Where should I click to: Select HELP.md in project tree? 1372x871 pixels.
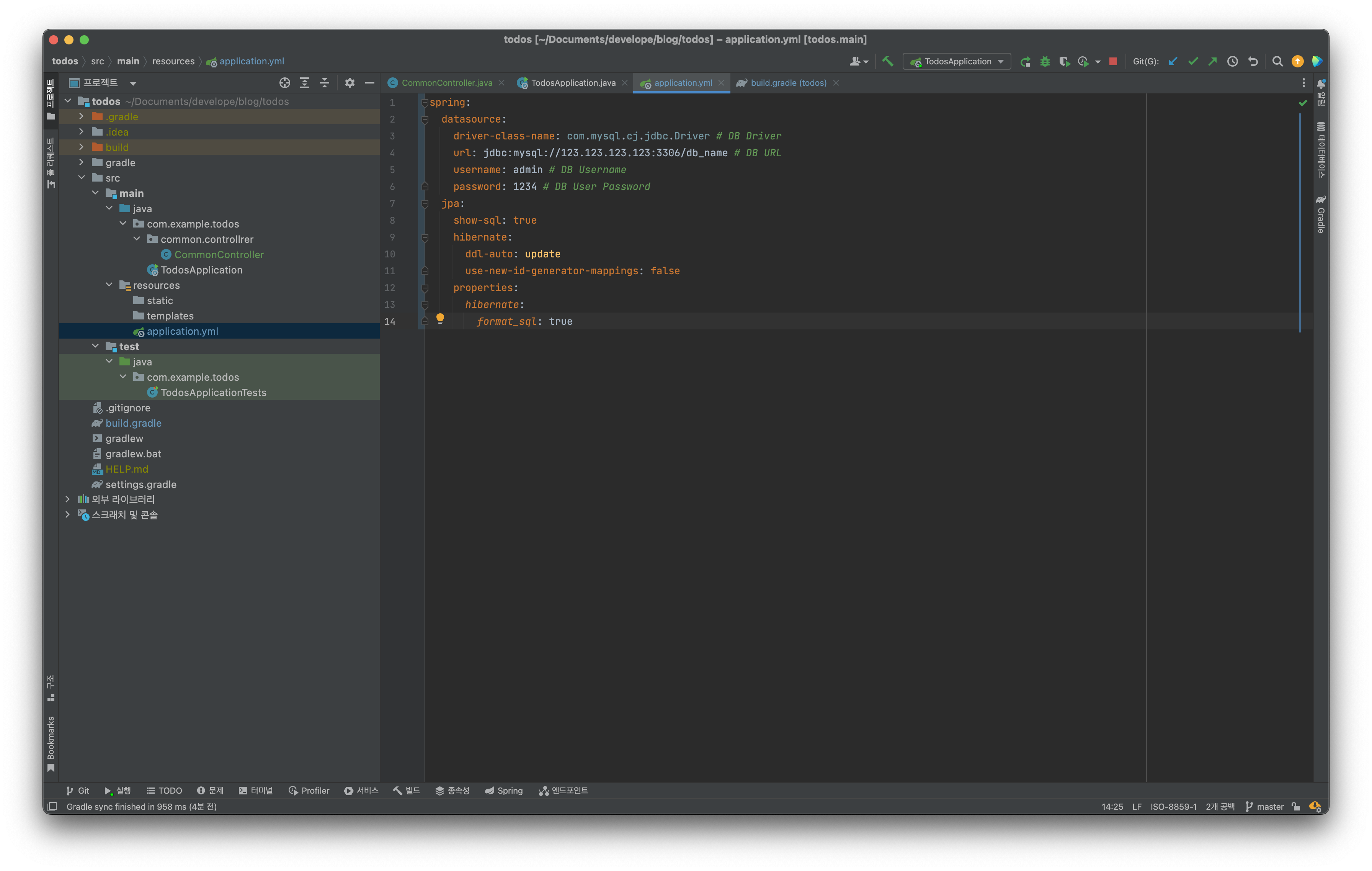pyautogui.click(x=126, y=469)
